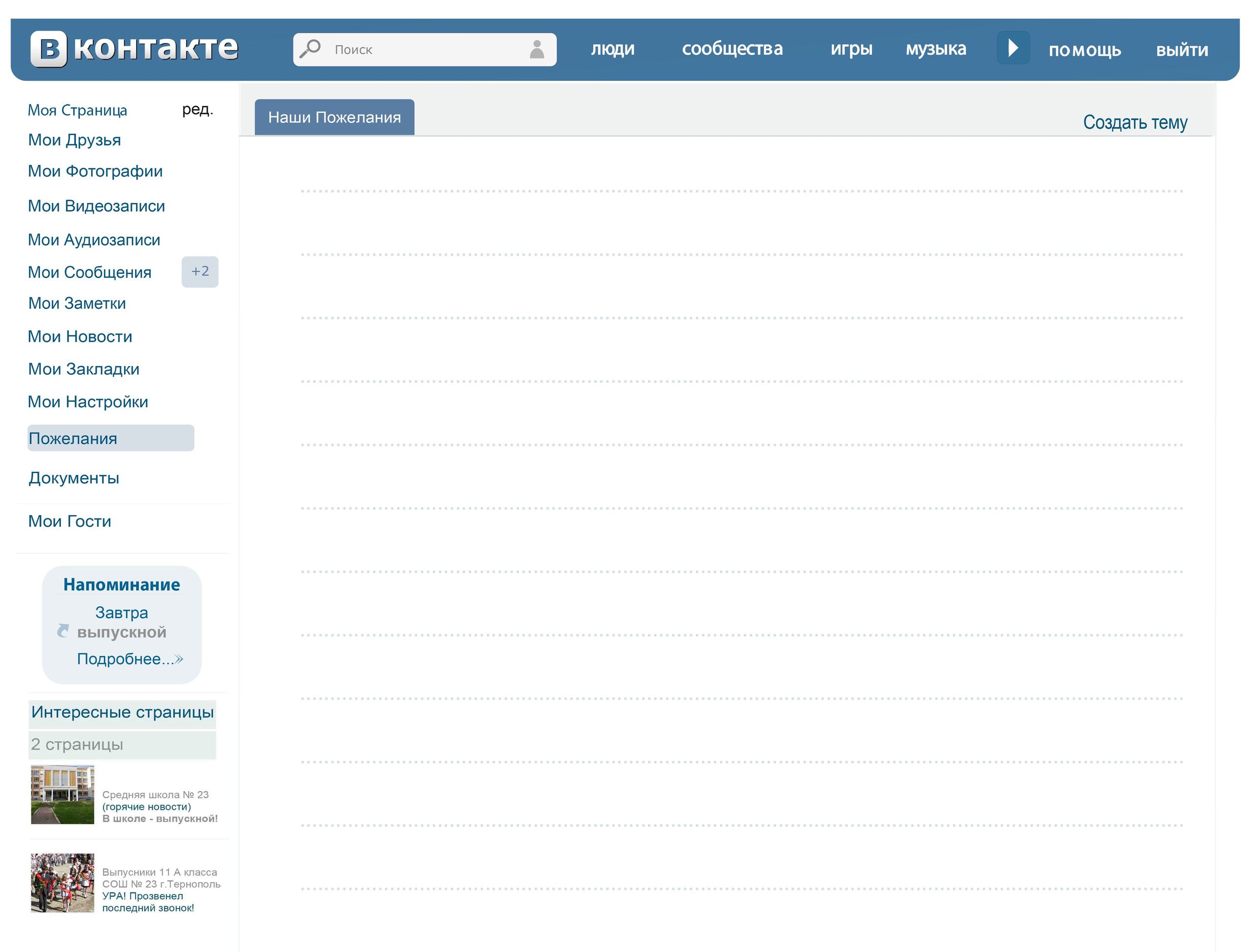Image resolution: width=1249 pixels, height=952 pixels.
Task: Expand Подробнее reminder details
Action: [129, 658]
